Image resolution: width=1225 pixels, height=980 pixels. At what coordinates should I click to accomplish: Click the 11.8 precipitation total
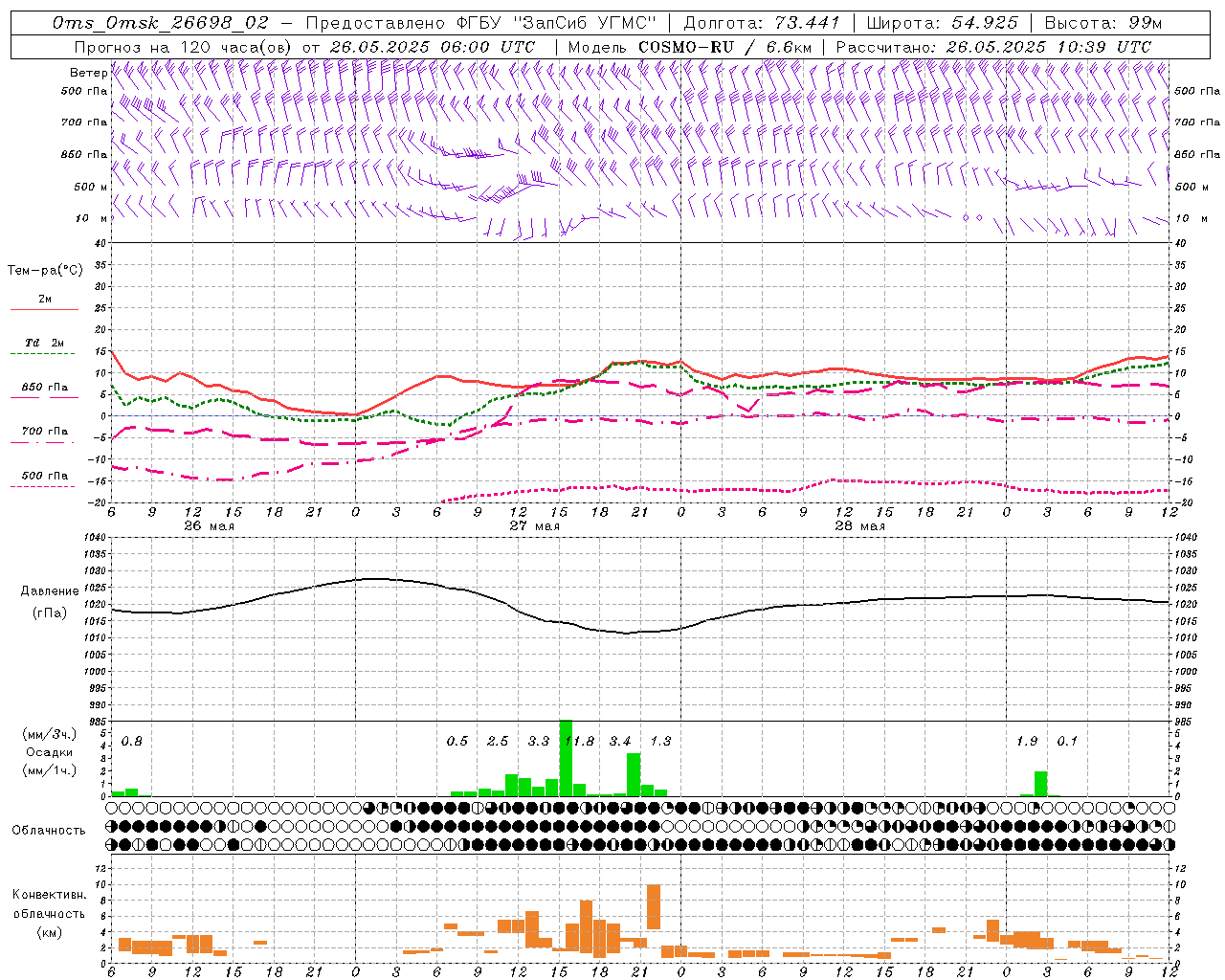click(x=580, y=741)
